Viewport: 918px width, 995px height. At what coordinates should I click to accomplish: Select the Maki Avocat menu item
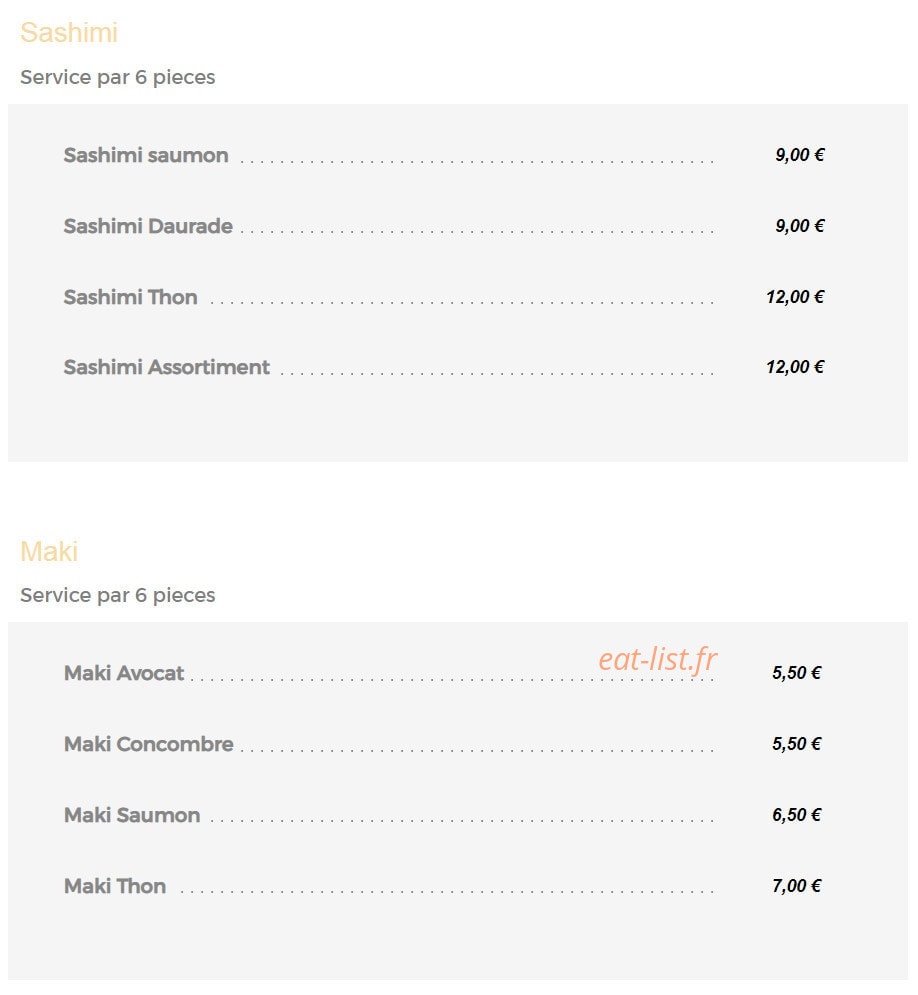124,673
